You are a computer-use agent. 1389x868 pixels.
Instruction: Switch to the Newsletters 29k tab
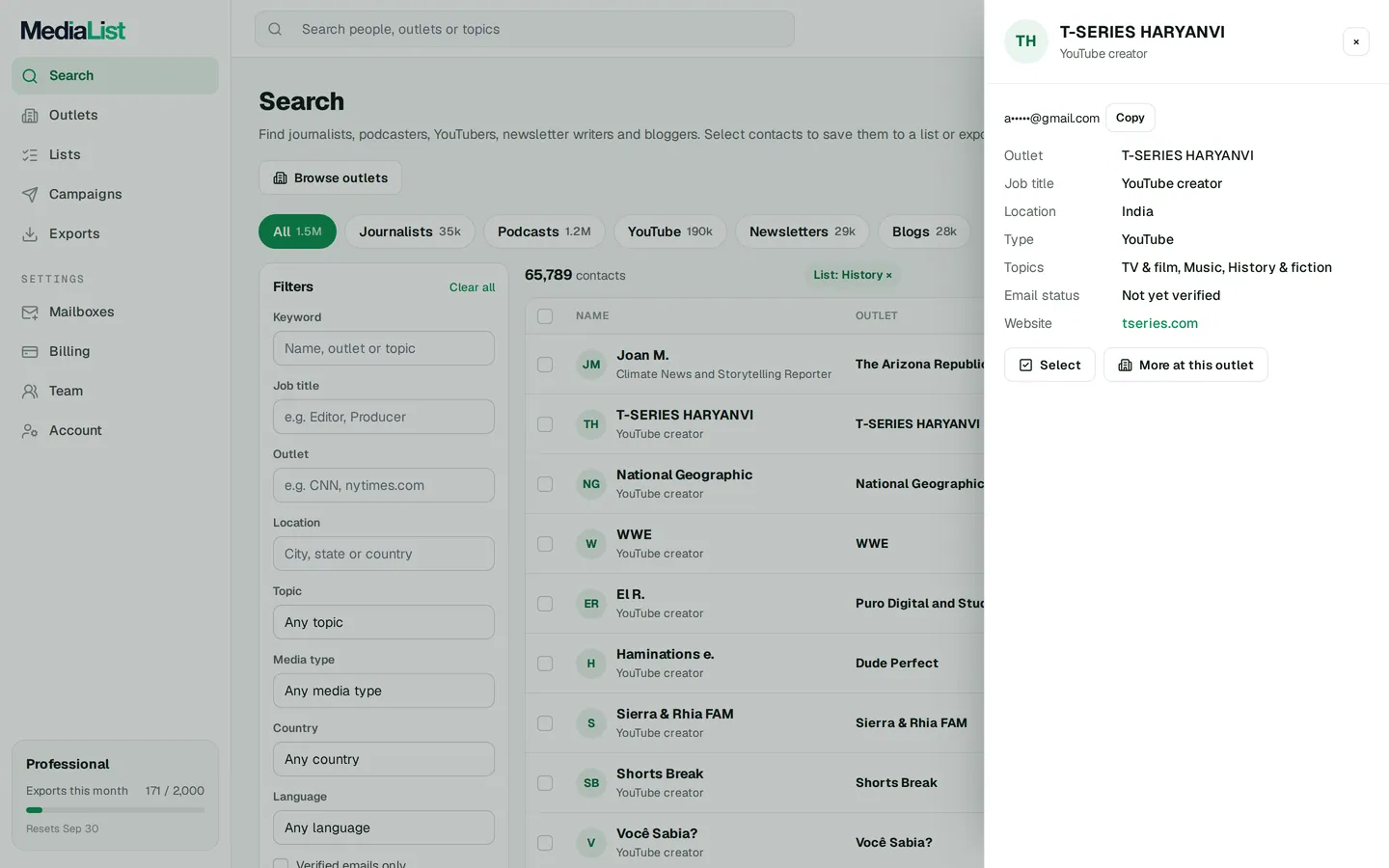(x=803, y=231)
